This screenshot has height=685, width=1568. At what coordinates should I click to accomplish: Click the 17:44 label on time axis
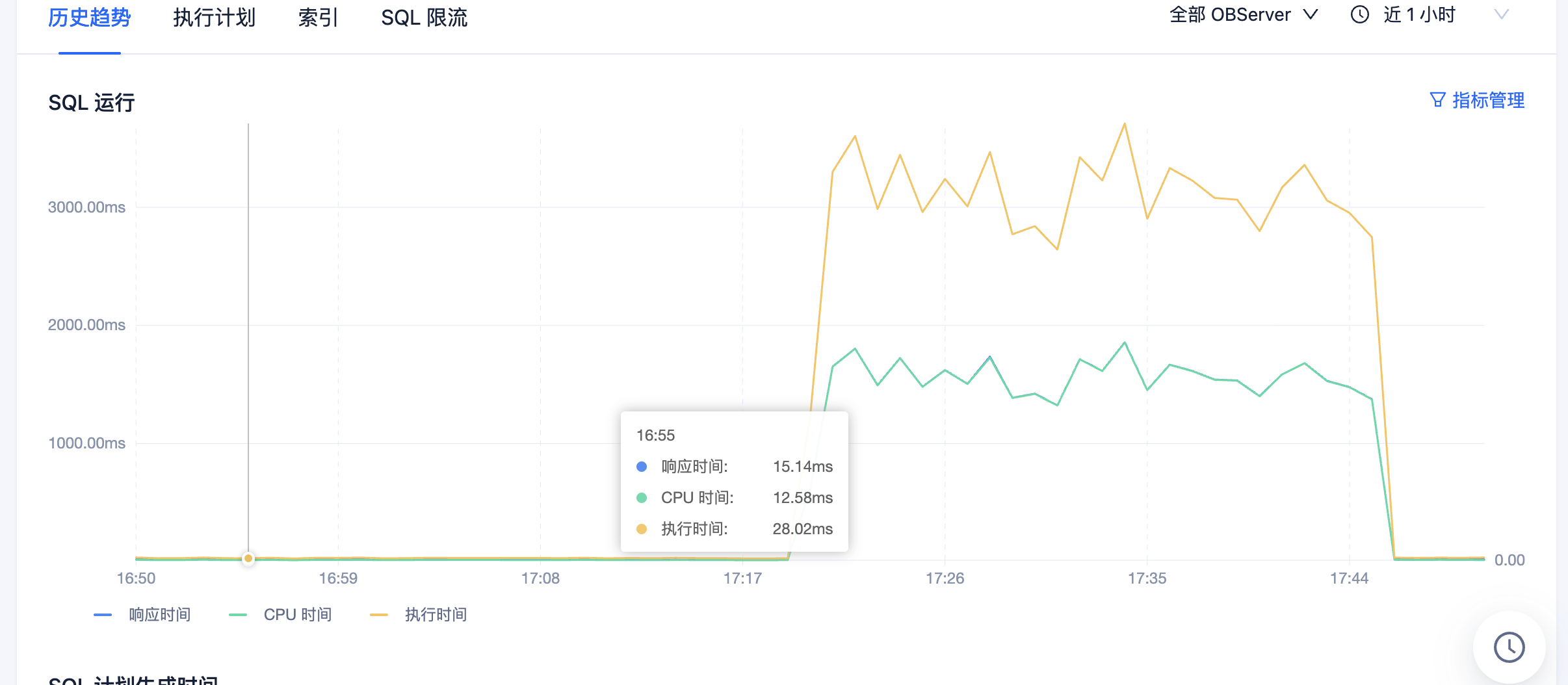(1349, 578)
